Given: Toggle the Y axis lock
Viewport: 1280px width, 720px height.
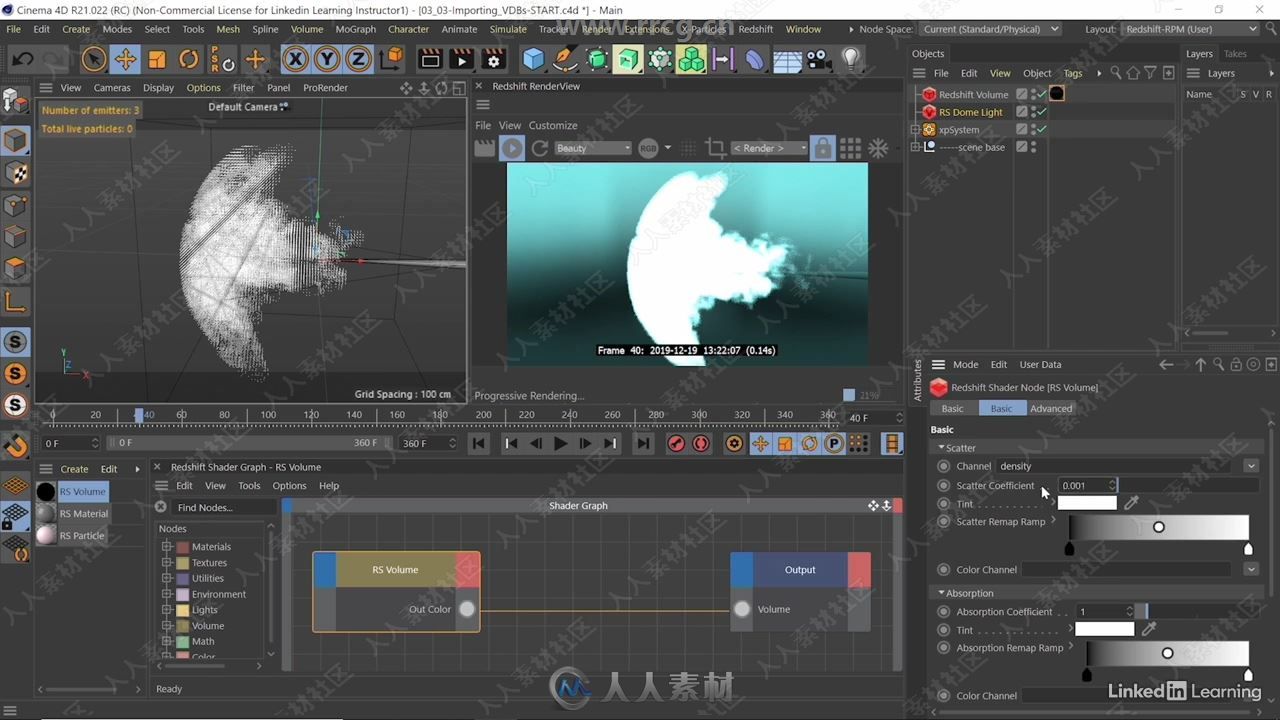Looking at the screenshot, I should coord(327,59).
